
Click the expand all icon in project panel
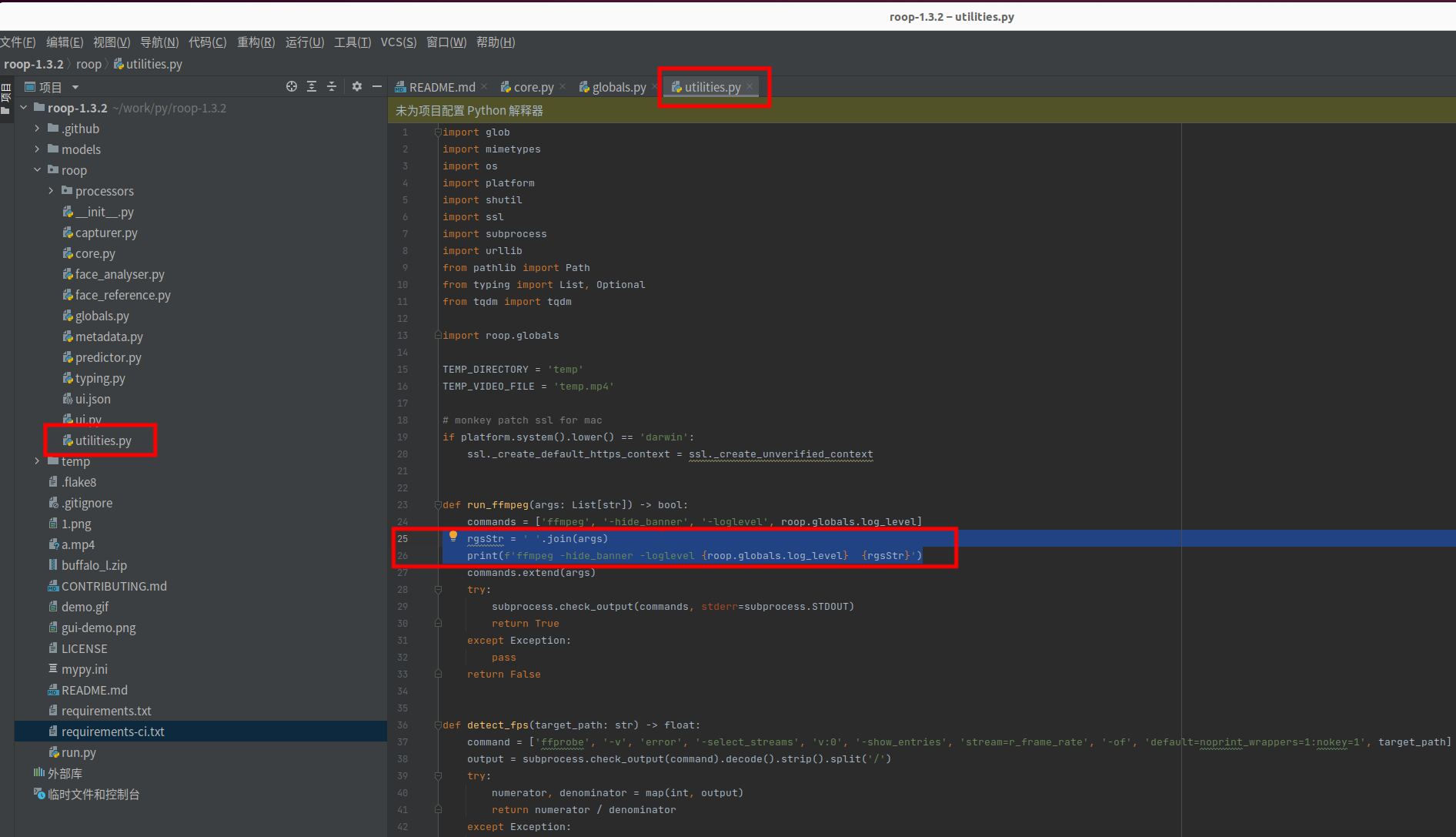coord(312,86)
